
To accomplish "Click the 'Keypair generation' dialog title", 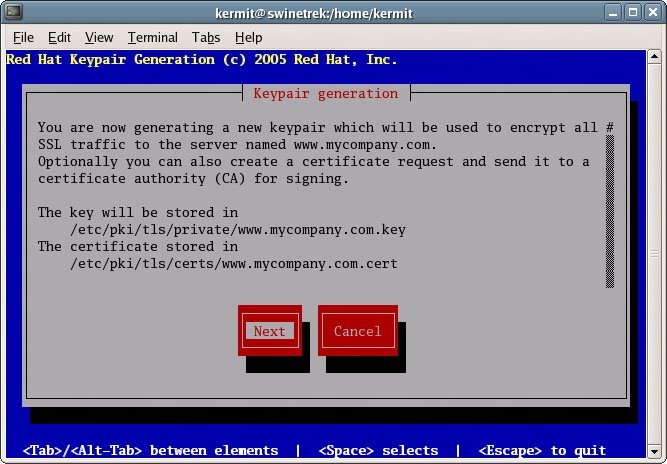I will [326, 93].
